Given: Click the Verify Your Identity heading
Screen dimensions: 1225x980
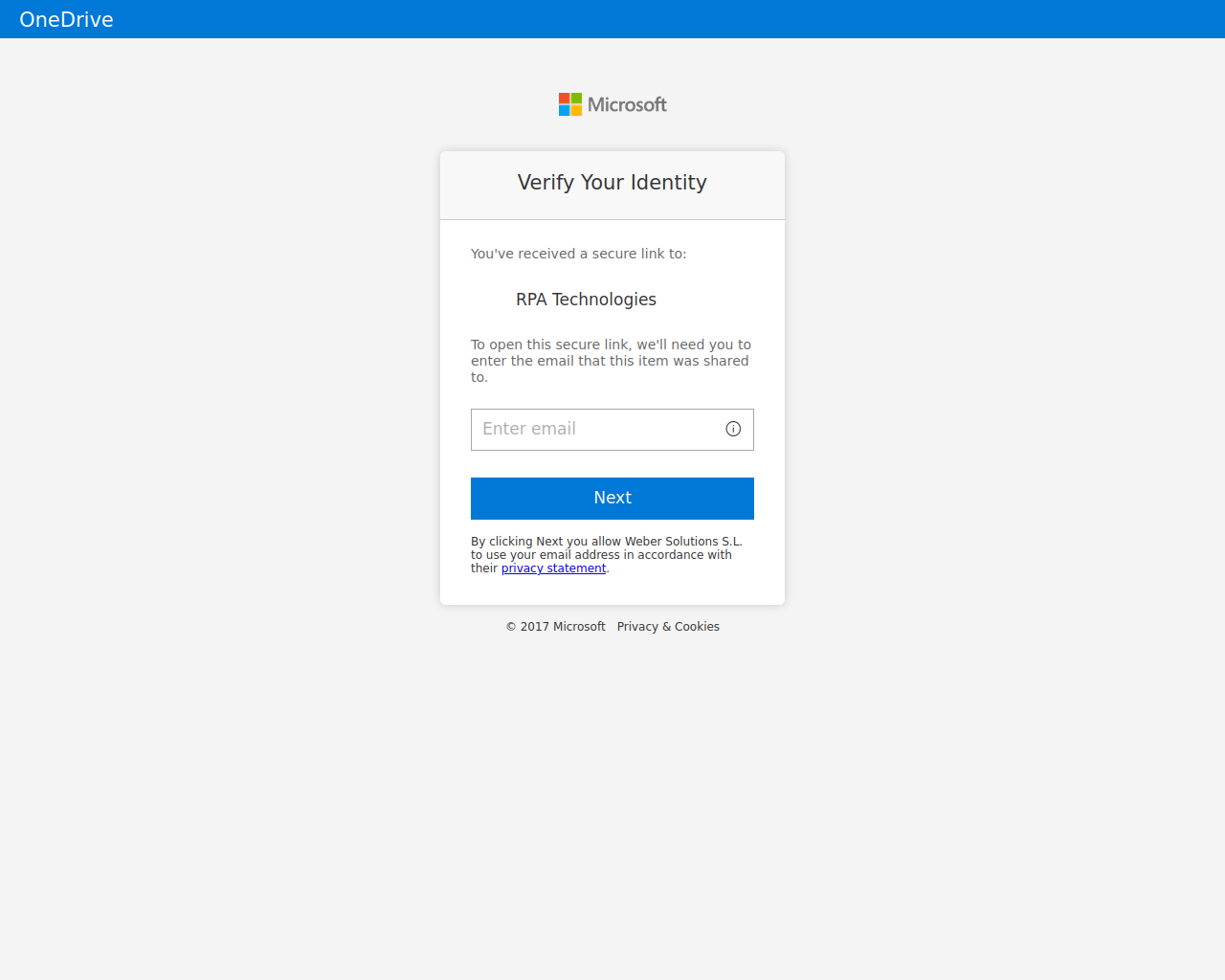Looking at the screenshot, I should 612,183.
